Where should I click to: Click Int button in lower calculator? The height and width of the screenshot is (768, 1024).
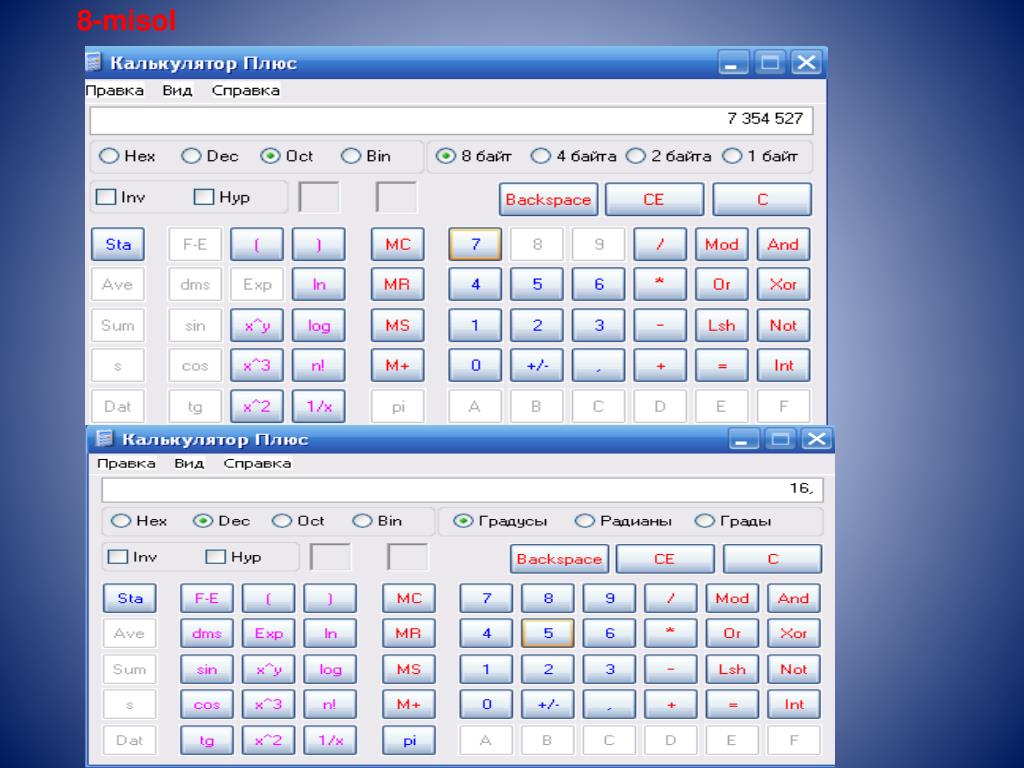794,705
